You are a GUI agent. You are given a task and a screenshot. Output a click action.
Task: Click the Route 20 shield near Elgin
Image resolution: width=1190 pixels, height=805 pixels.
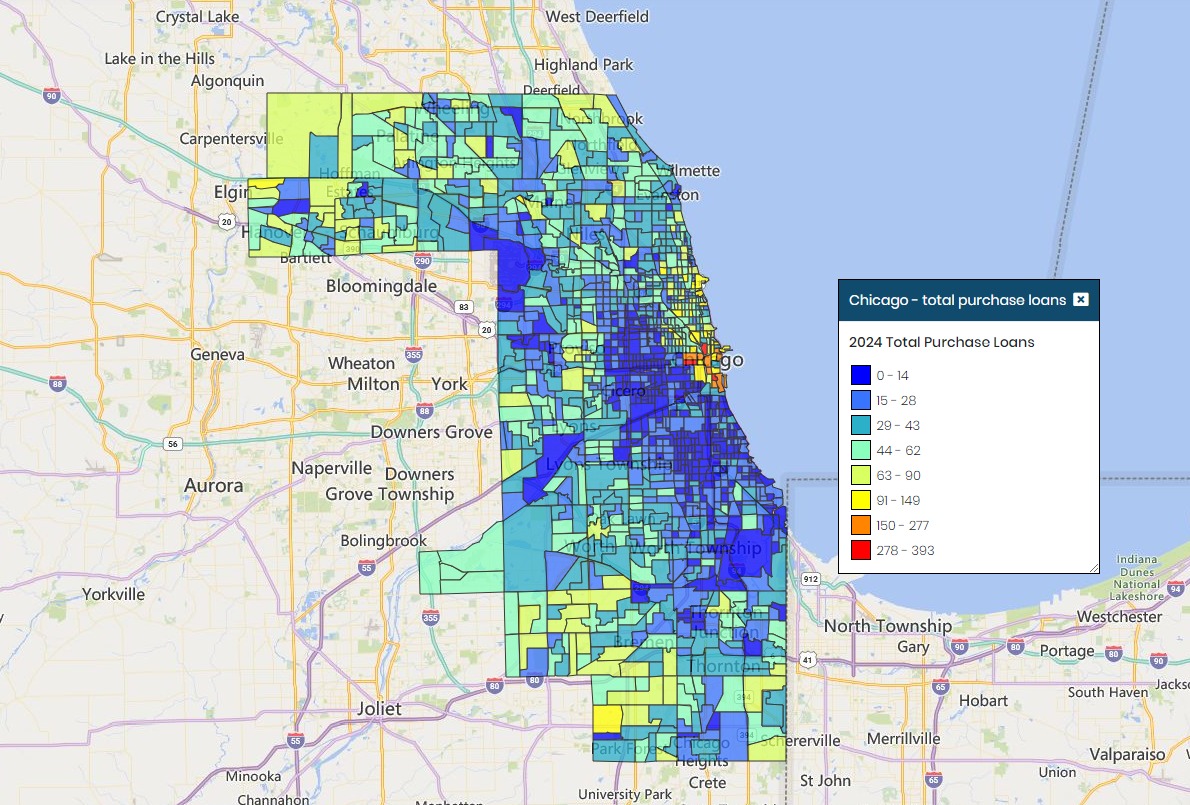[x=226, y=222]
